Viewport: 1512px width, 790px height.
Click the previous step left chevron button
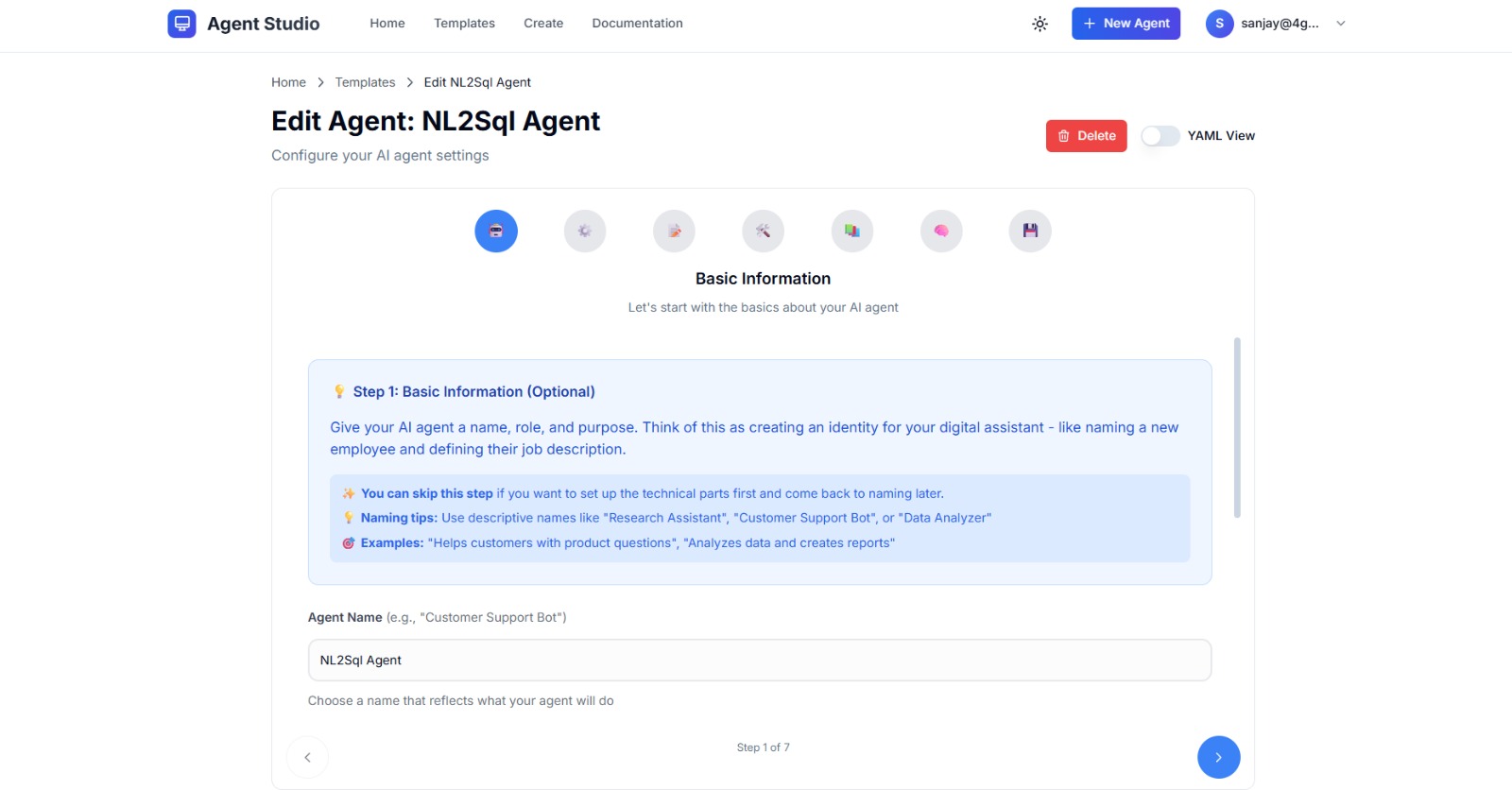pyautogui.click(x=307, y=757)
